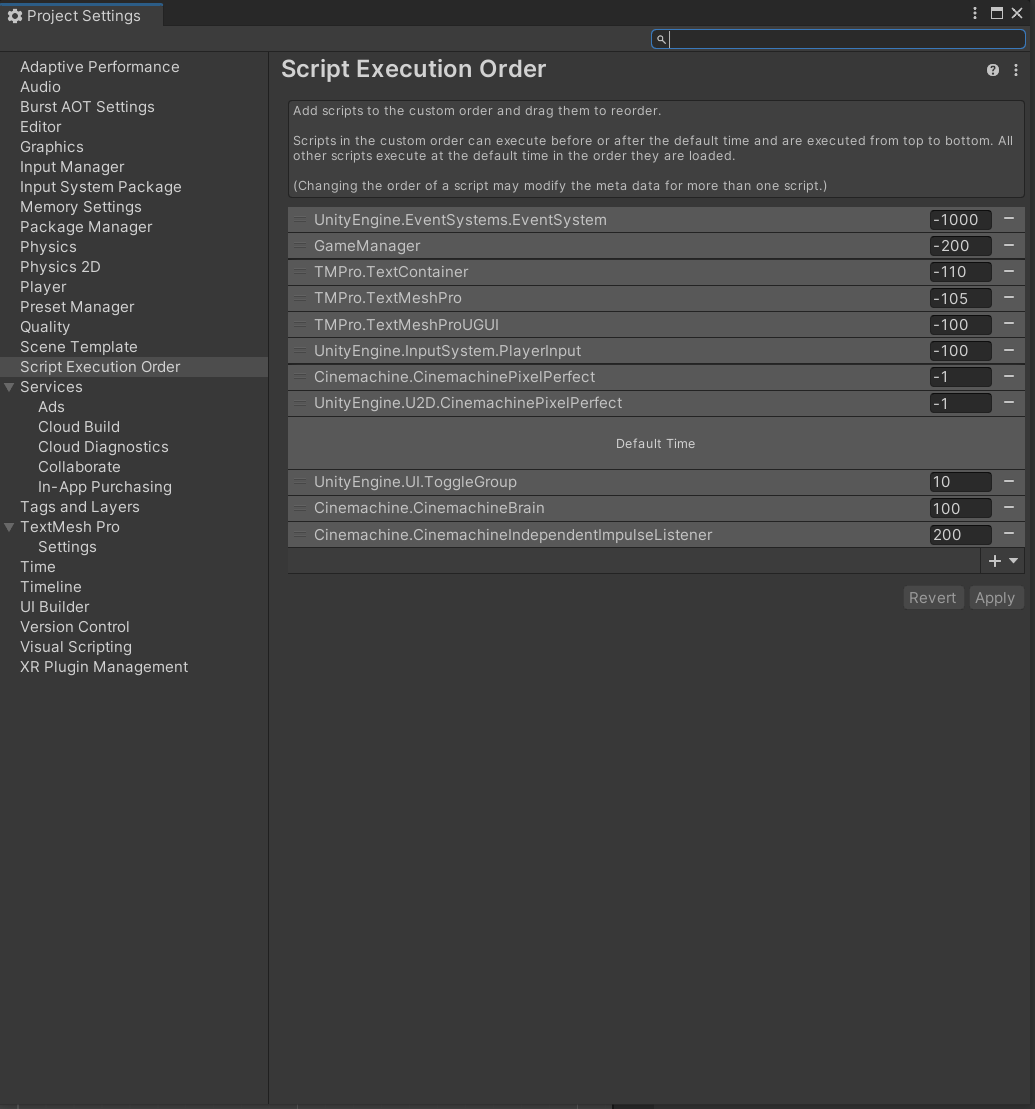Edit CinemachineBrain order value 100

coord(960,509)
